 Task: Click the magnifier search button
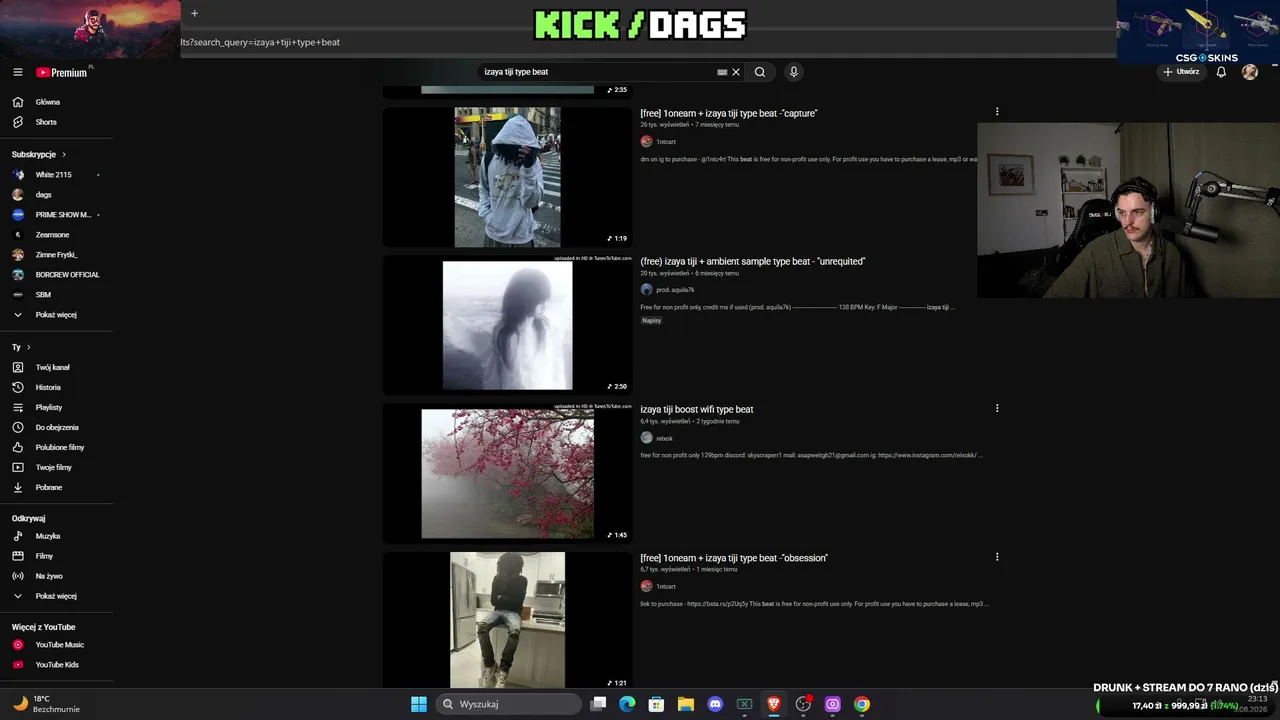(x=760, y=72)
